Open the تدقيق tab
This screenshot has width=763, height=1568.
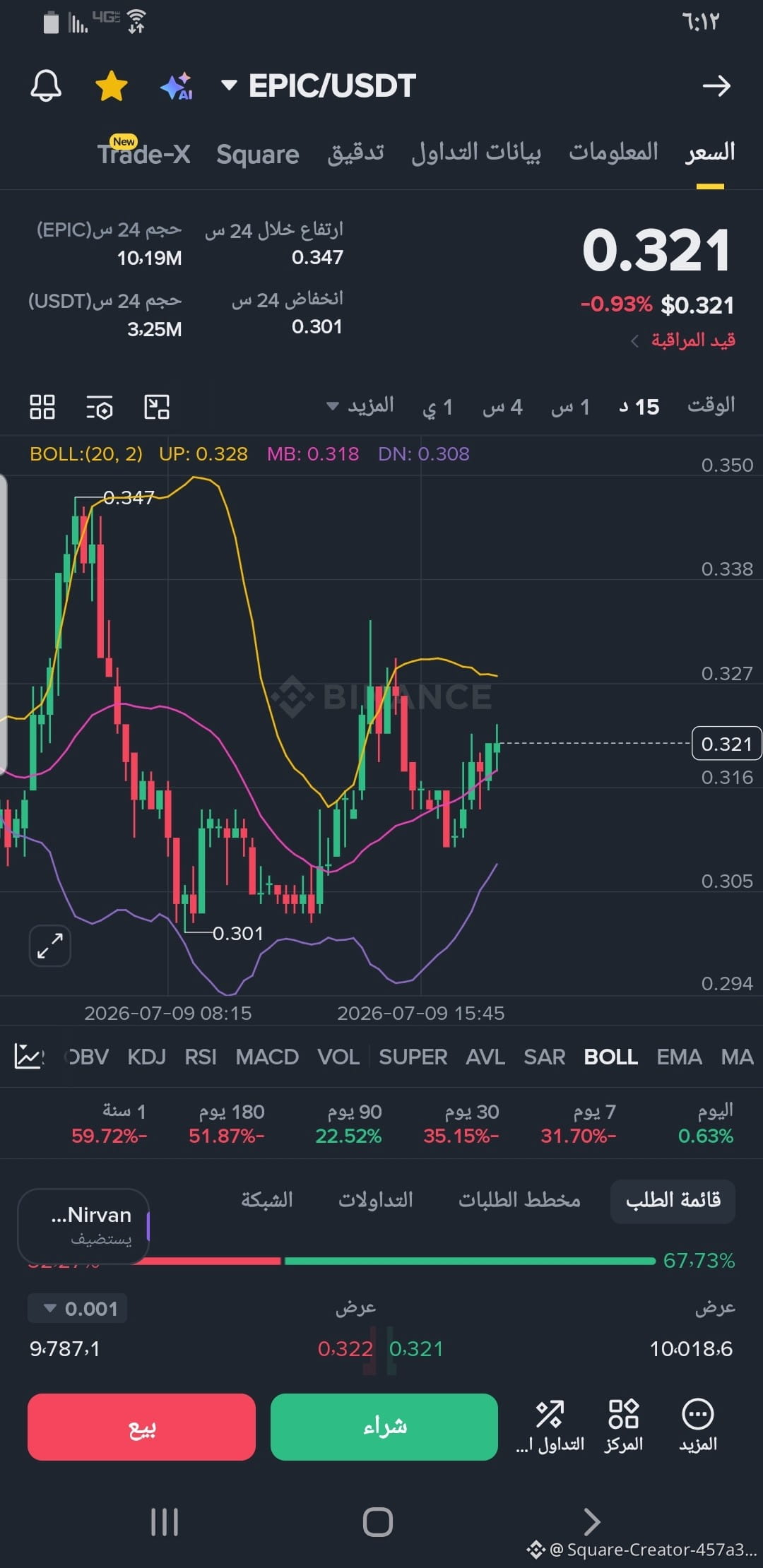click(355, 153)
